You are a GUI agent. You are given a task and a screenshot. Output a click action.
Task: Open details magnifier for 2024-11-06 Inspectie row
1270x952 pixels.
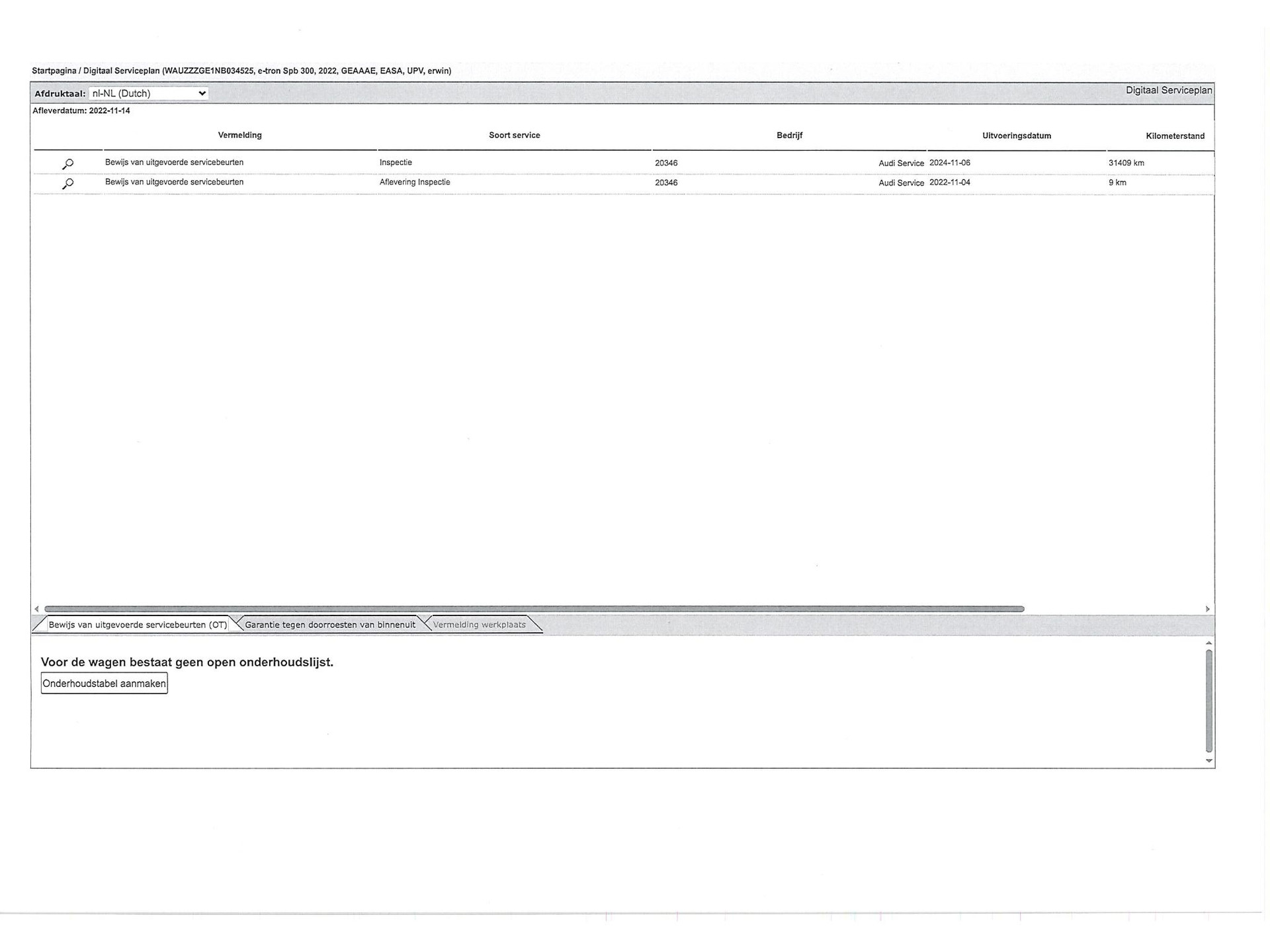(x=67, y=164)
